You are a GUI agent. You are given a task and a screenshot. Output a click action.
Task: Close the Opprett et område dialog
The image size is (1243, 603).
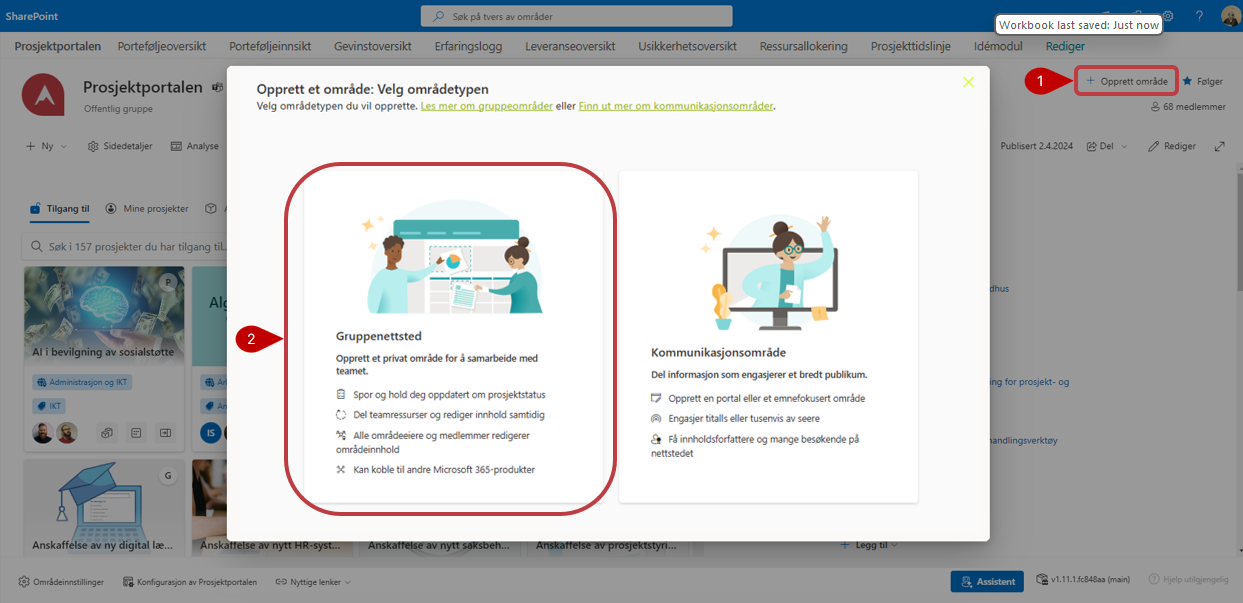point(968,82)
